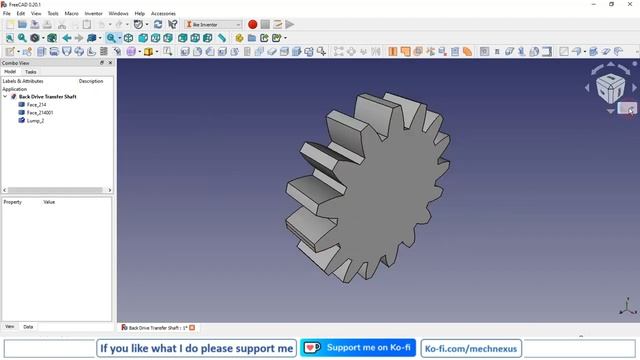Open the Help menu

pos(140,13)
